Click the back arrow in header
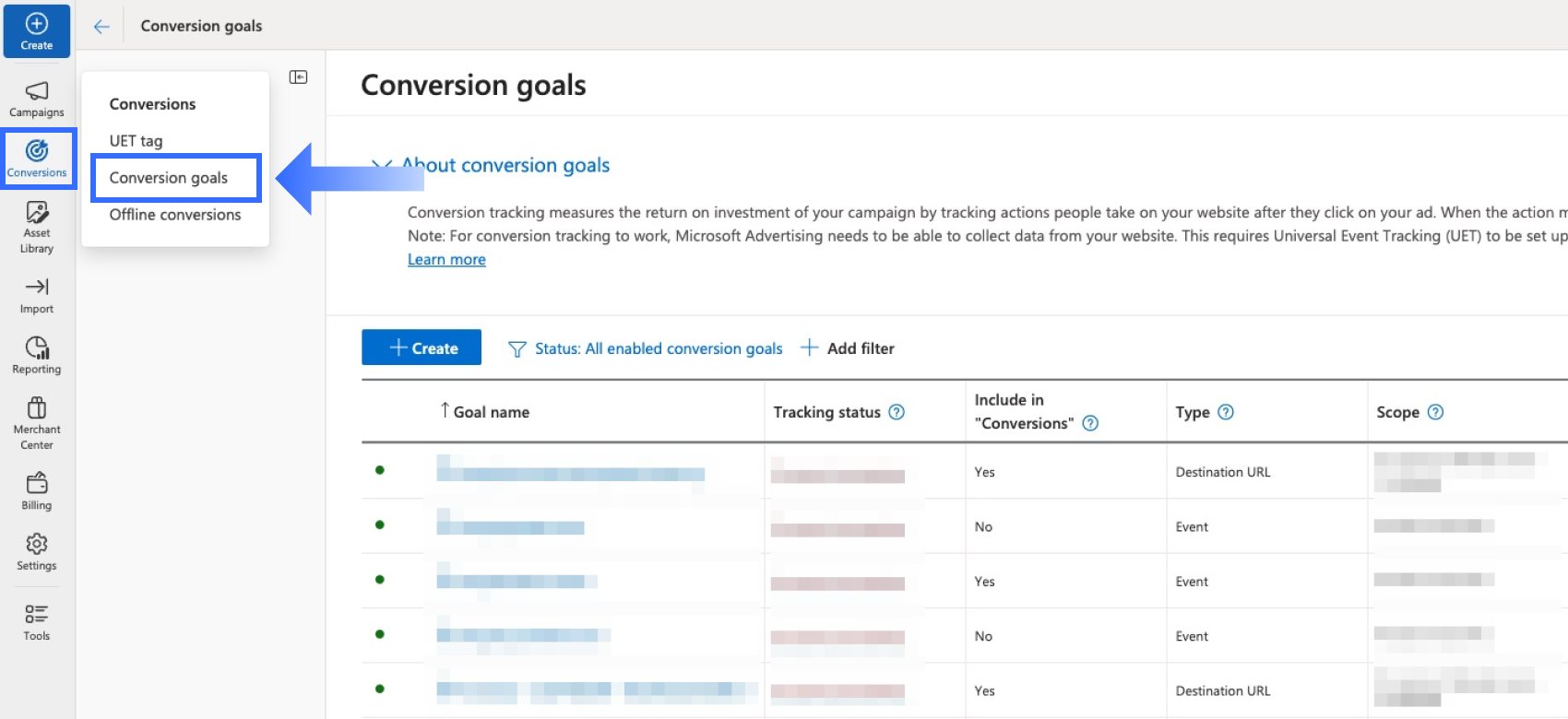1568x719 pixels. point(101,27)
